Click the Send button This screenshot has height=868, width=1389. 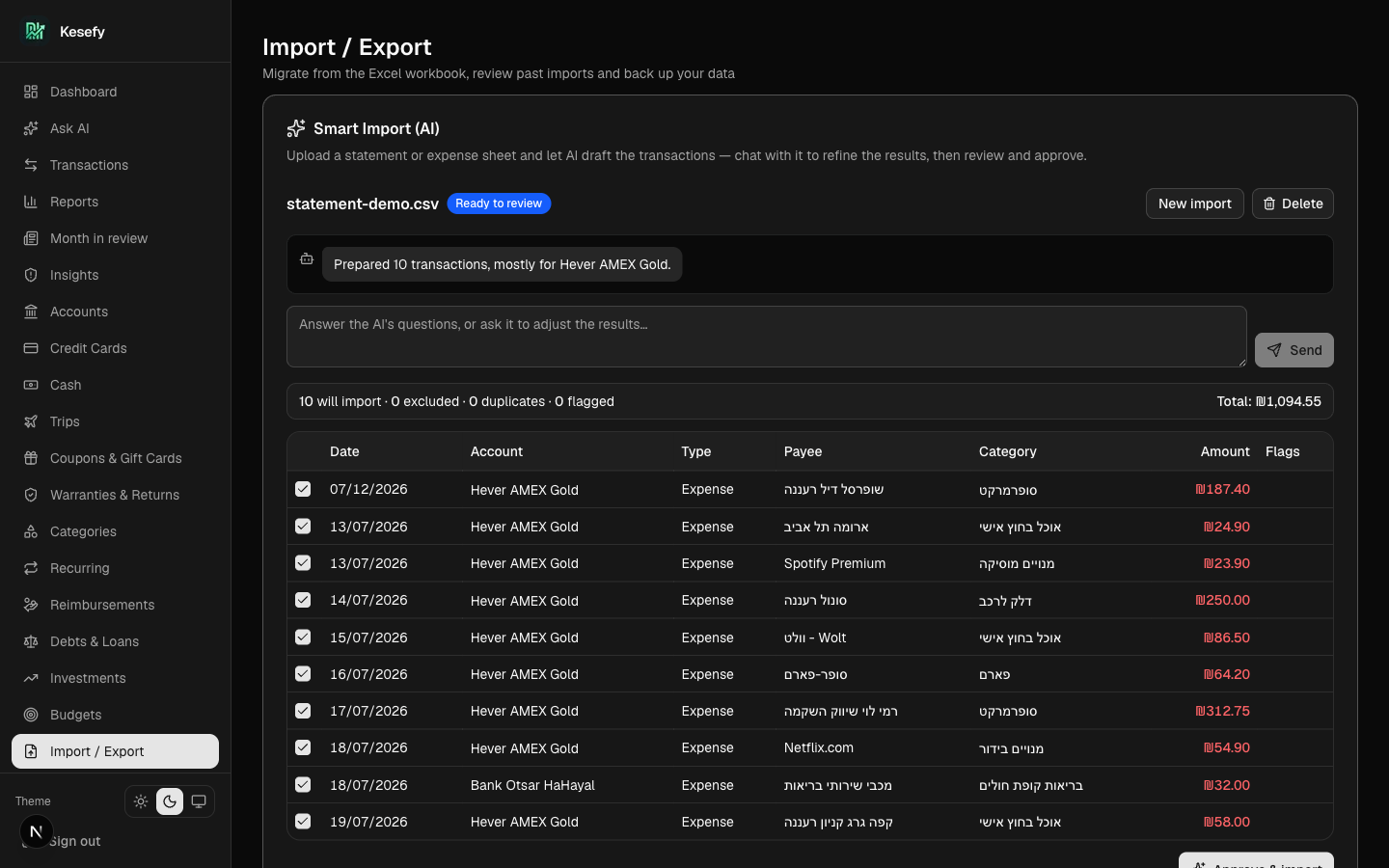coord(1294,350)
